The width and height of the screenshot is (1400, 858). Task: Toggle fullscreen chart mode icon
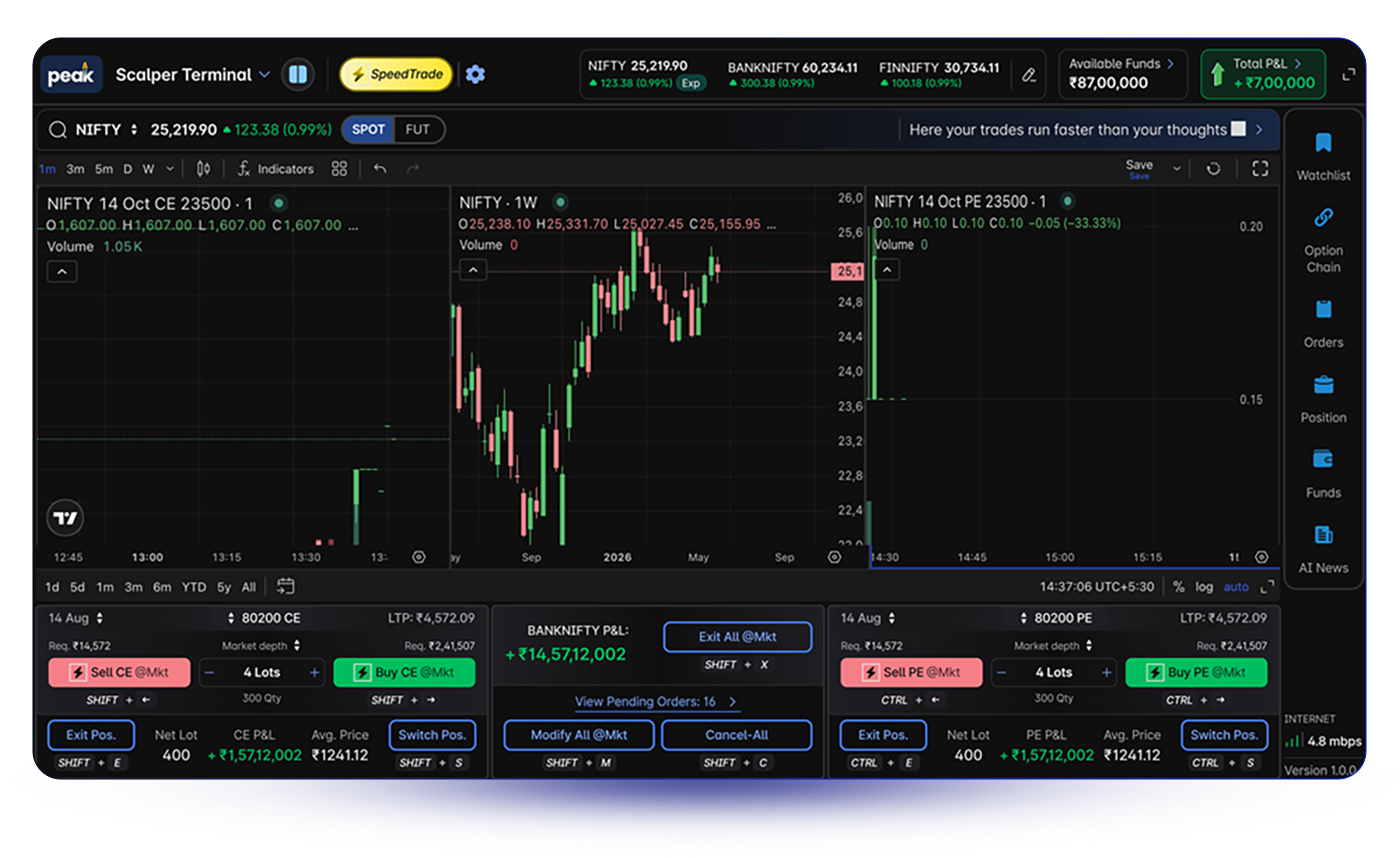click(1260, 169)
